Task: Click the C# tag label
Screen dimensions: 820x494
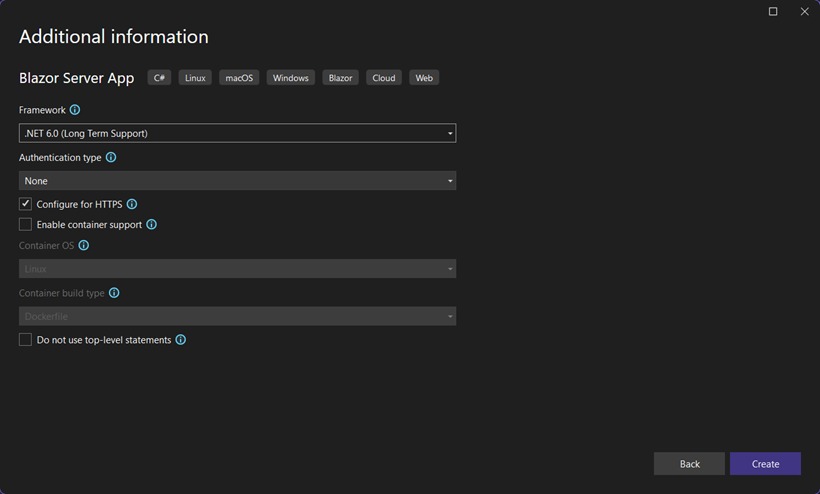Action: [159, 78]
